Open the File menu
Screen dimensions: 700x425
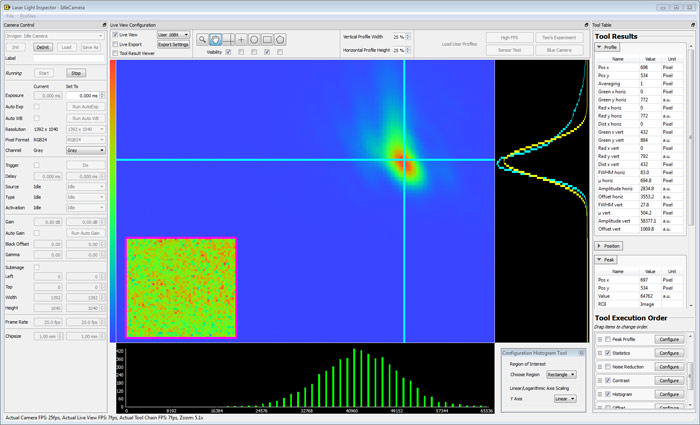[x=8, y=16]
